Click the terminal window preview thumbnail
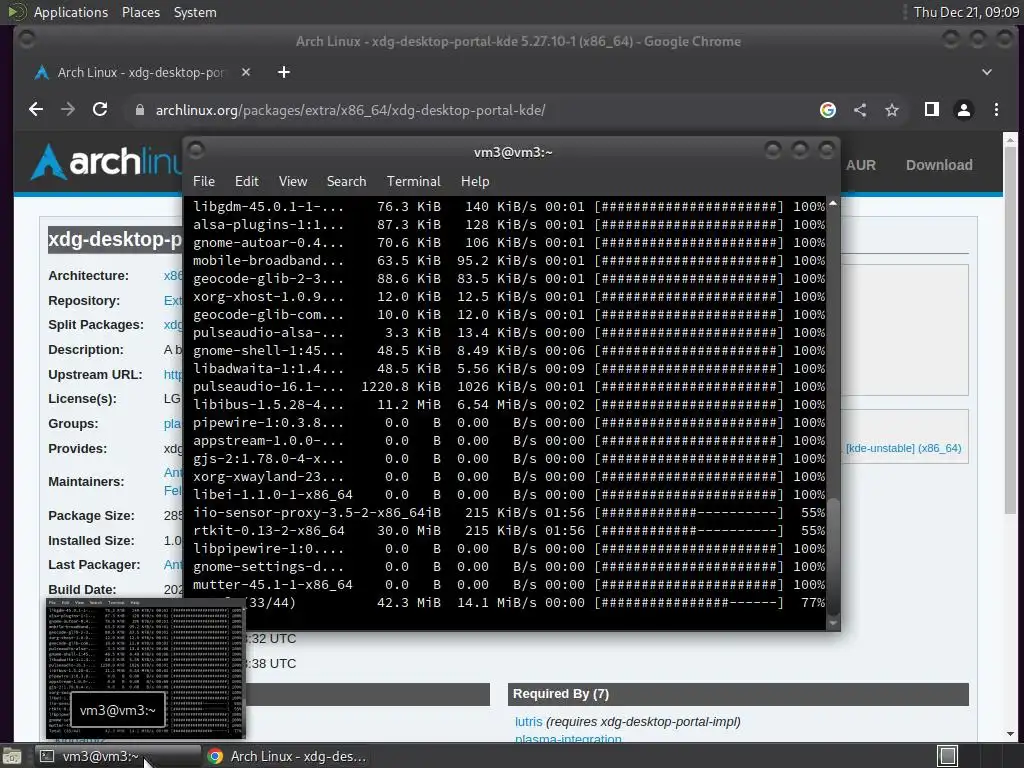 pos(146,669)
